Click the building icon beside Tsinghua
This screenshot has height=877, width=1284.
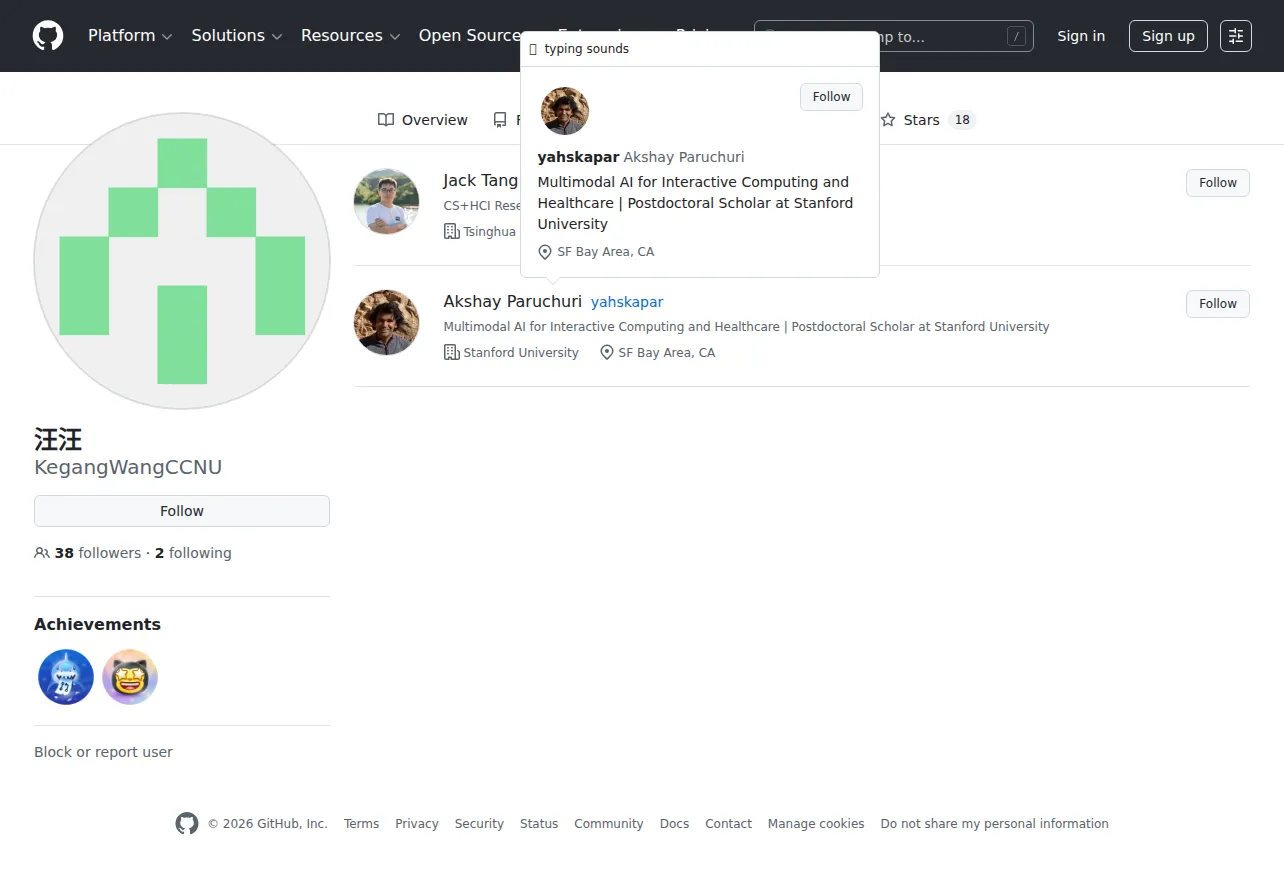[452, 231]
